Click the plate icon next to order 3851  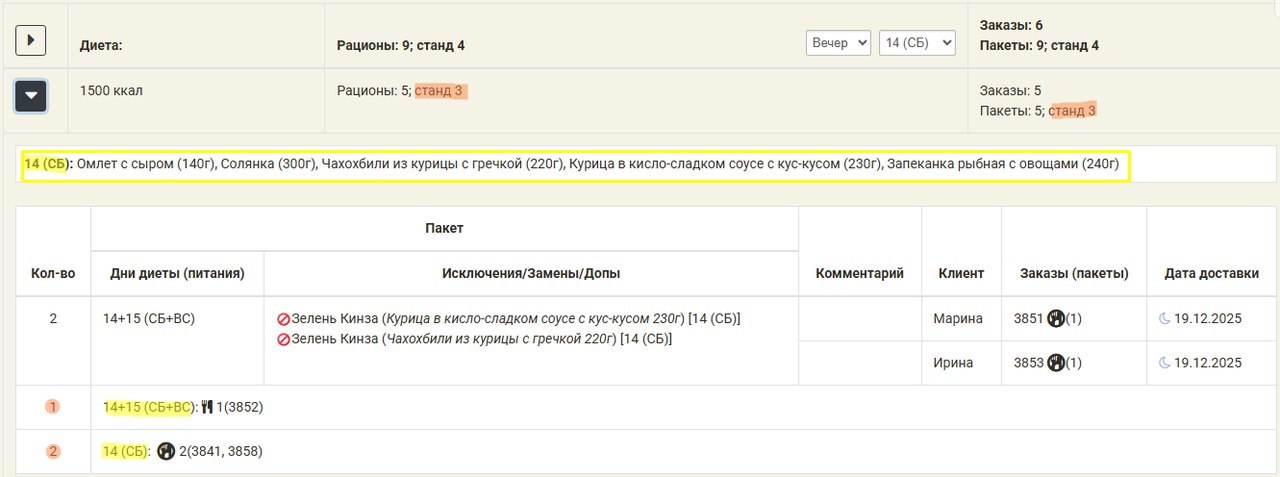(x=1055, y=319)
